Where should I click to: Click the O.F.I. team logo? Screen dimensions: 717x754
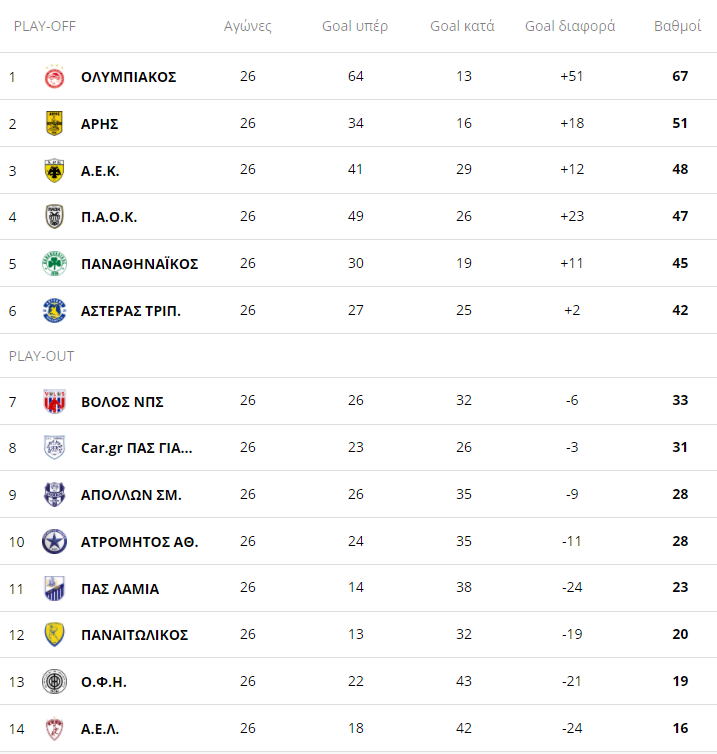[54, 682]
